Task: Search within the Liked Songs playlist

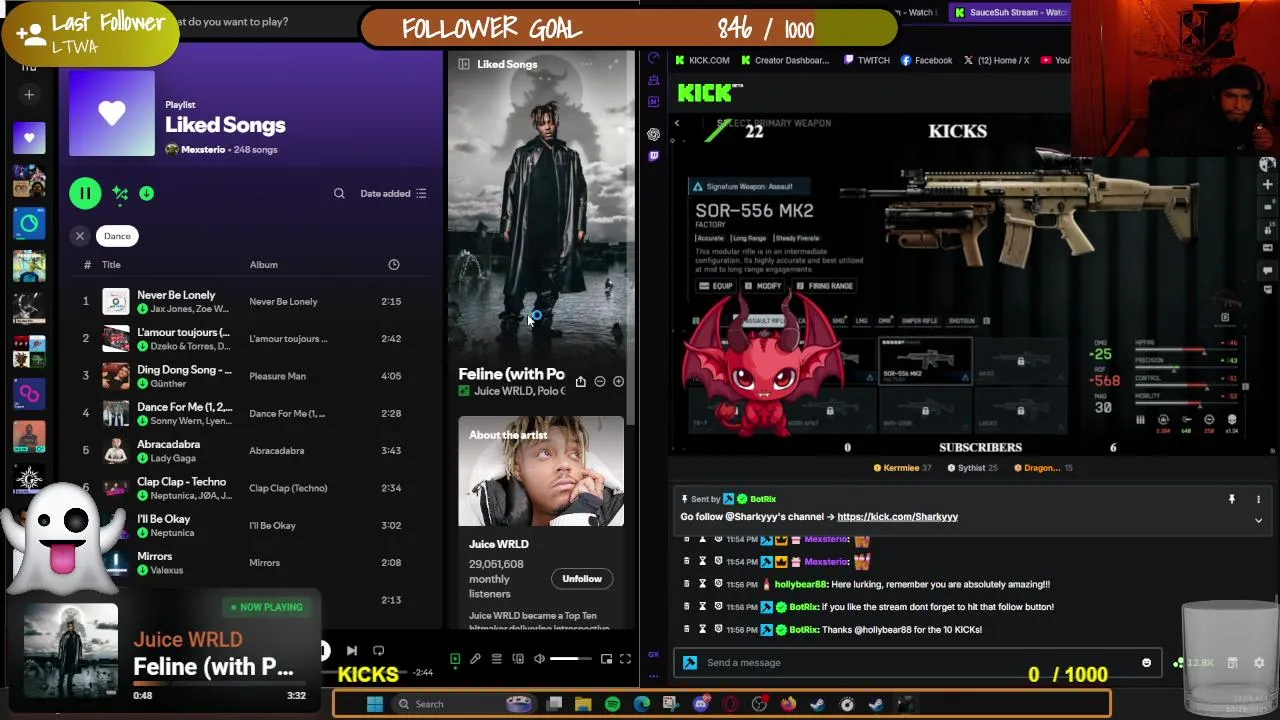Action: pyautogui.click(x=339, y=193)
